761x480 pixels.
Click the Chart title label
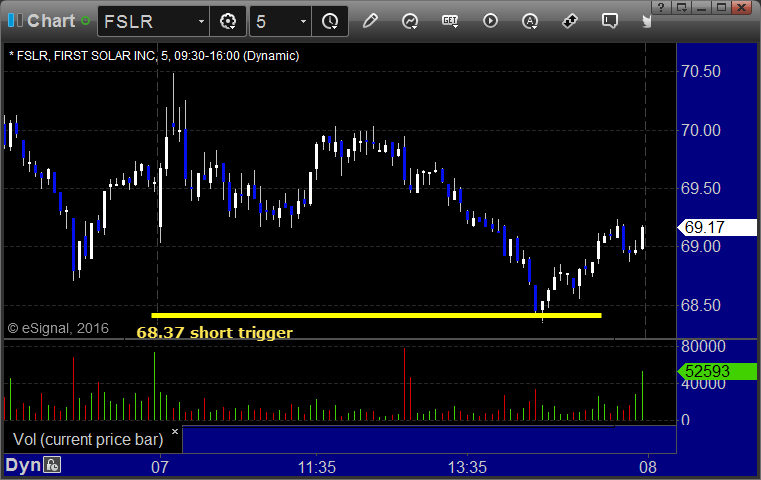(x=51, y=21)
